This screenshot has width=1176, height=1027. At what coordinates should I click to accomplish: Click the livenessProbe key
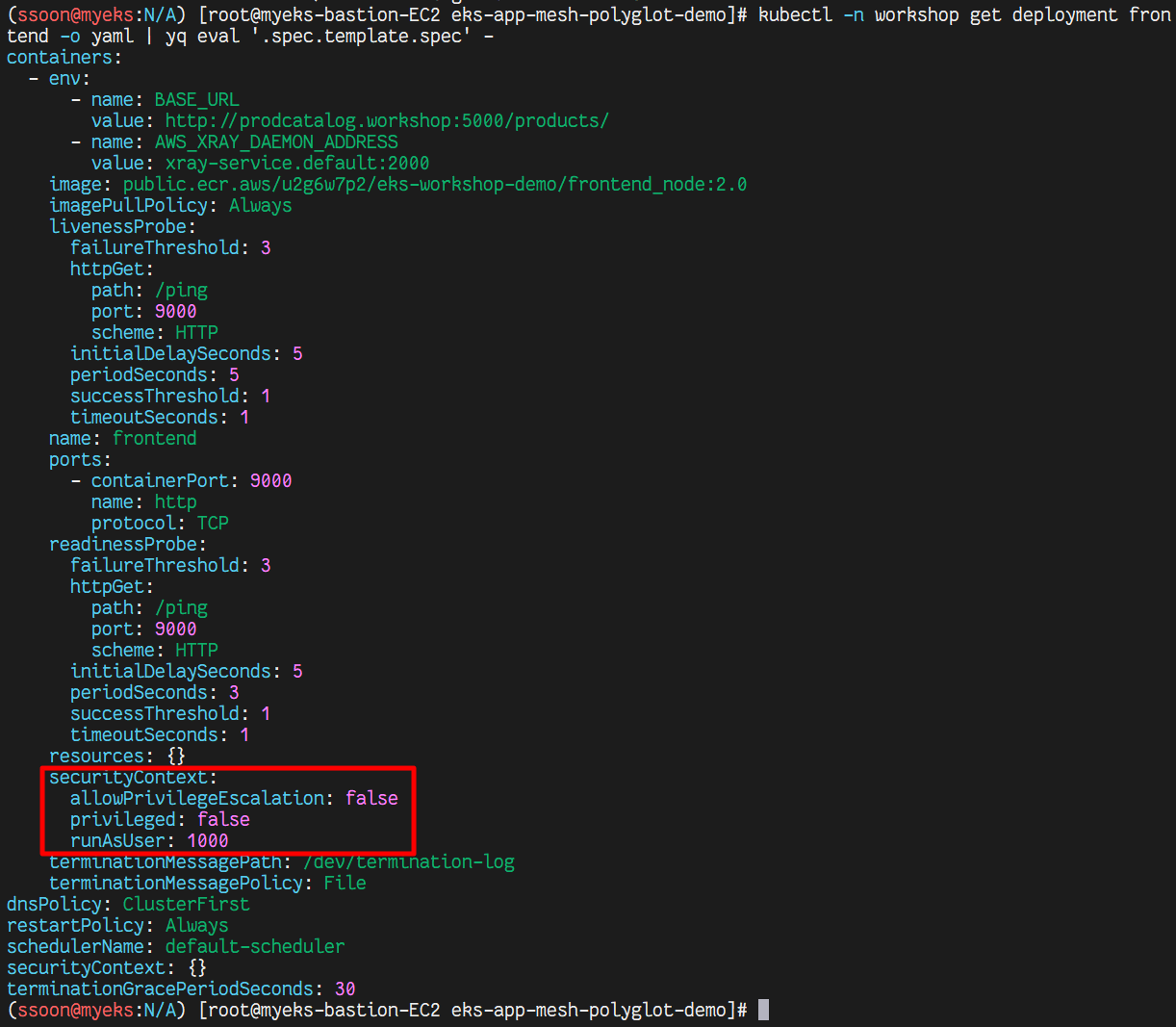(122, 227)
